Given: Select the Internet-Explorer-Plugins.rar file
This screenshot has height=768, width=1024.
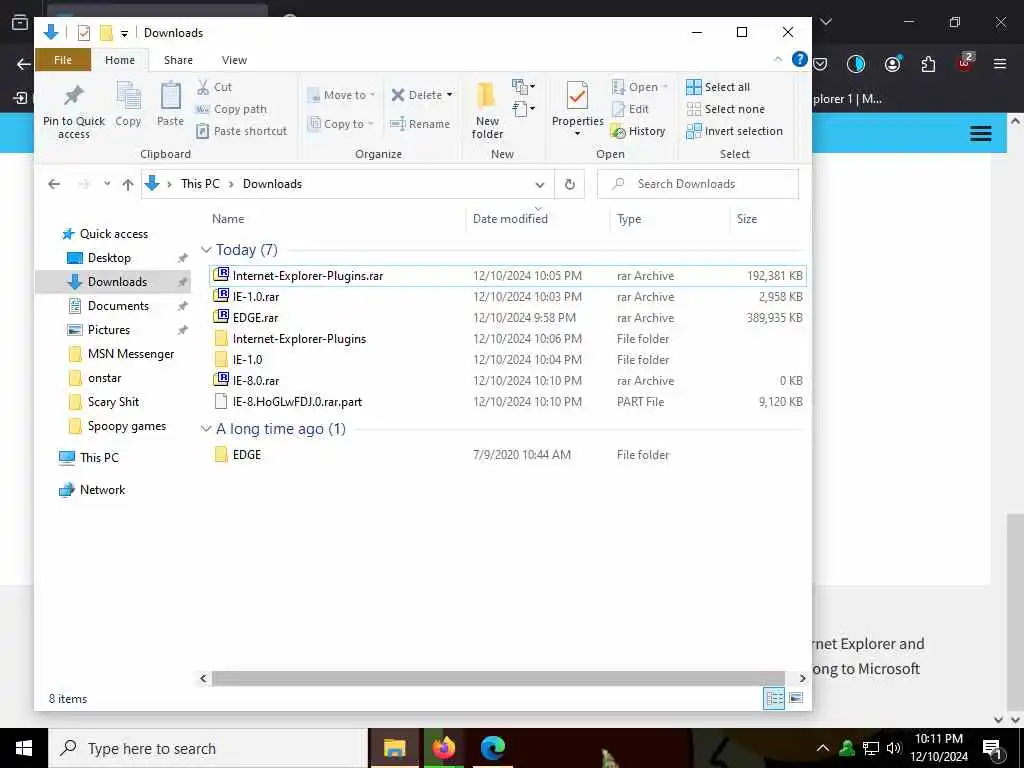Looking at the screenshot, I should tap(508, 276).
